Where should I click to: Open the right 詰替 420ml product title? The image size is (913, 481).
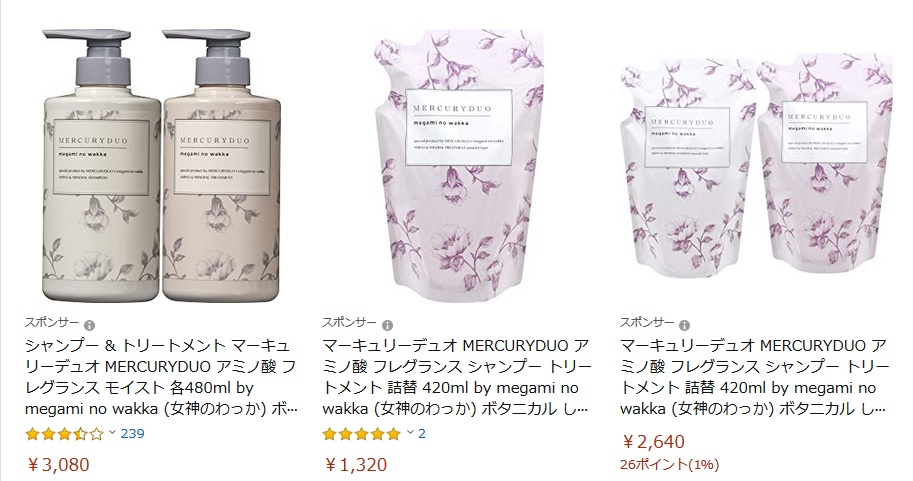point(755,377)
